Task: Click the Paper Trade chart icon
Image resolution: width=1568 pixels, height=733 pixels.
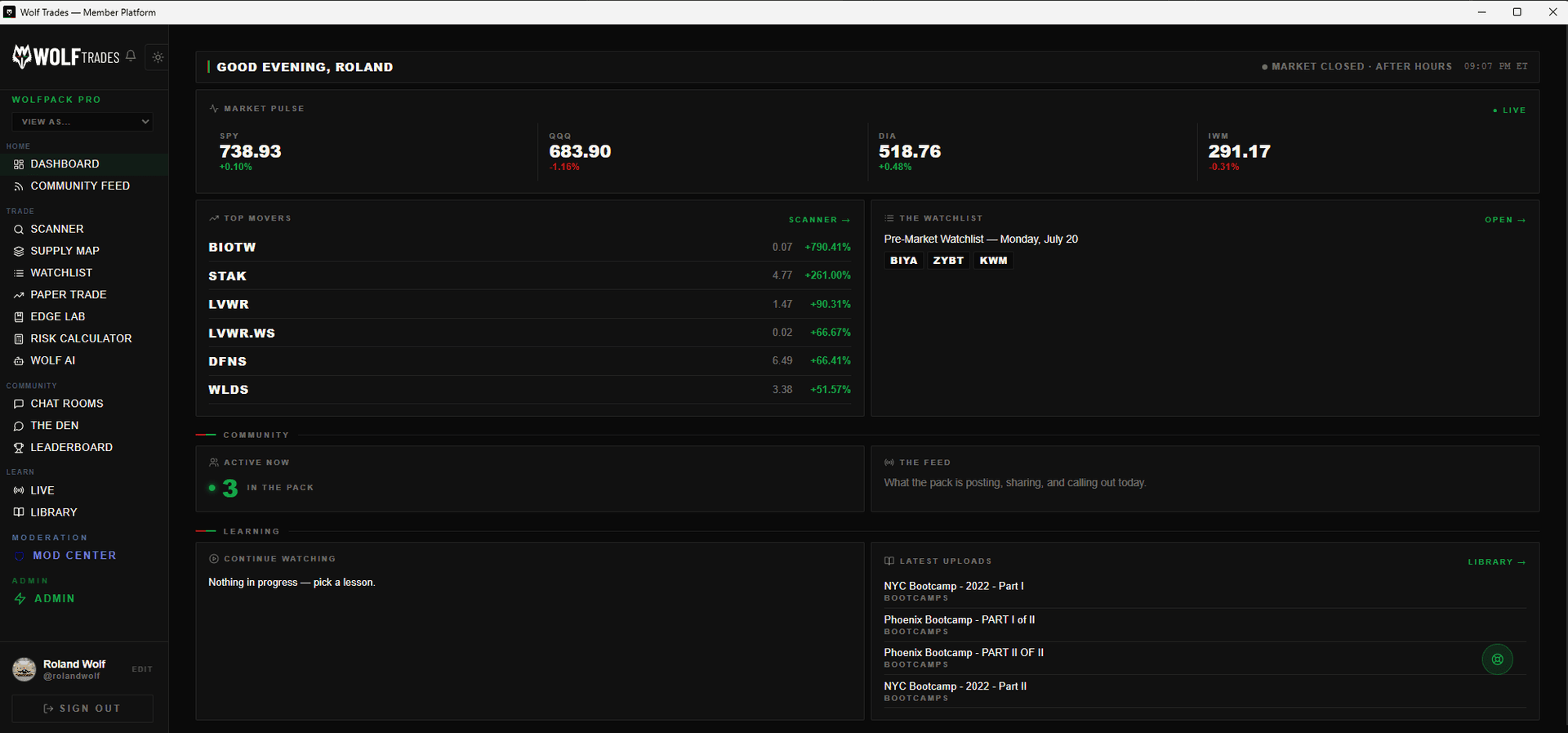Action: pyautogui.click(x=19, y=295)
